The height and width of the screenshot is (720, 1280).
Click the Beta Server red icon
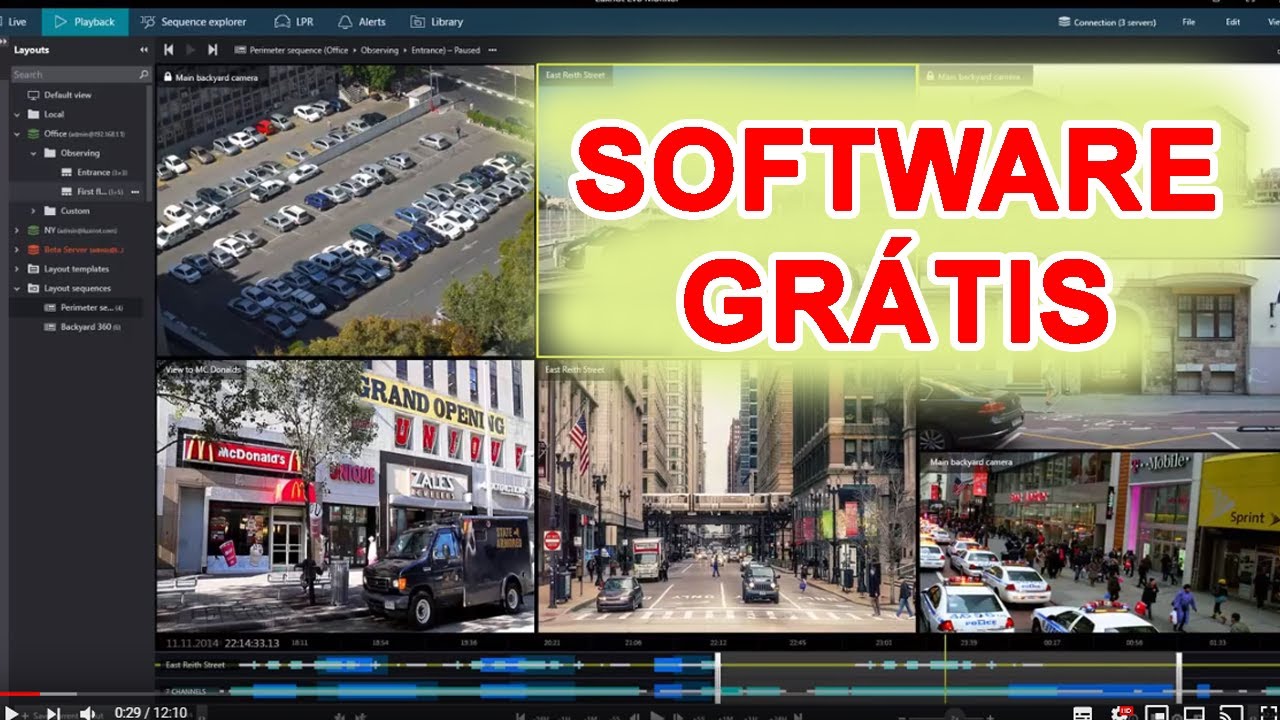tap(33, 249)
